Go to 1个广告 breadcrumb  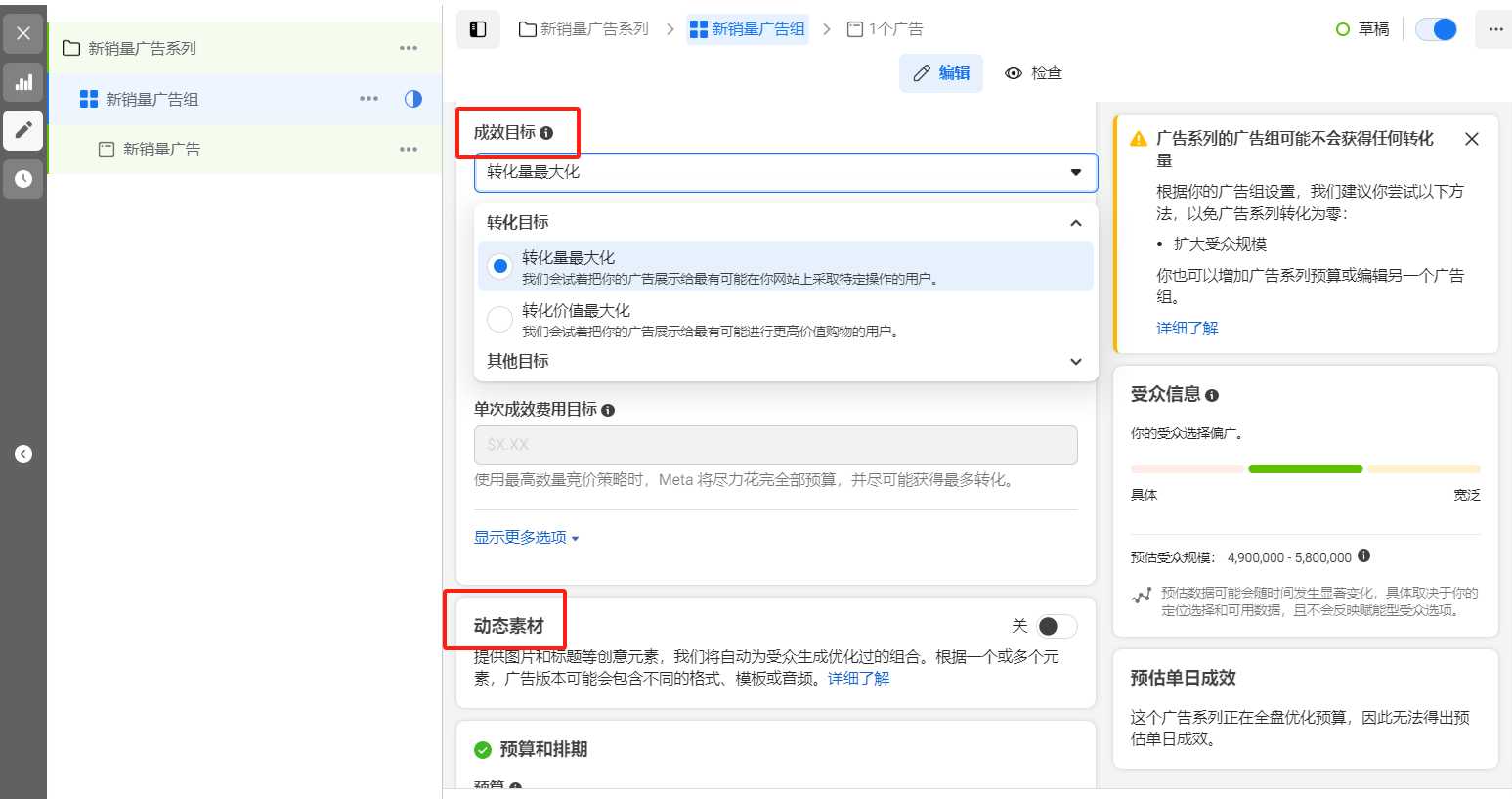(885, 29)
